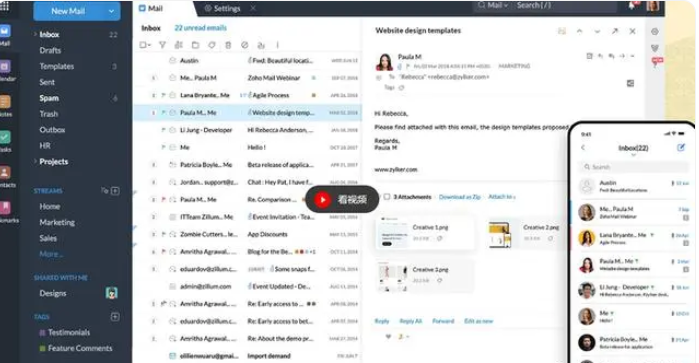Open the Templates folder

57,66
